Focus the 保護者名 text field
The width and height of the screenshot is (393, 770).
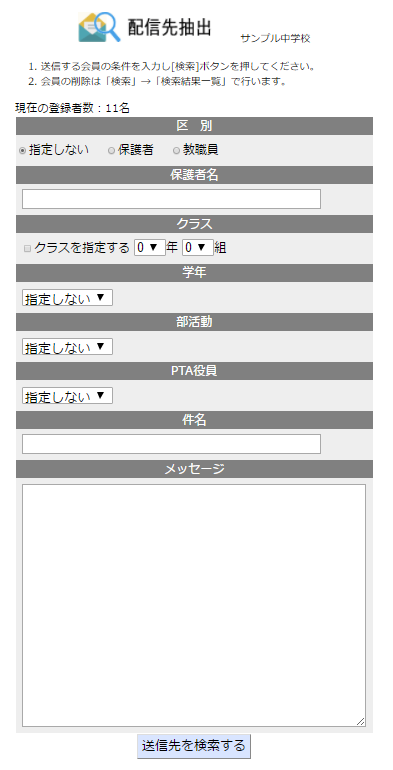pos(171,199)
